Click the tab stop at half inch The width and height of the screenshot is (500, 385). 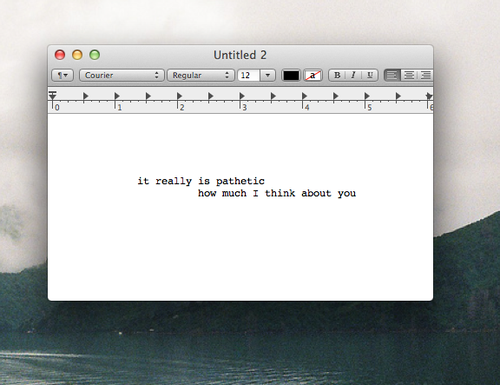pos(85,96)
